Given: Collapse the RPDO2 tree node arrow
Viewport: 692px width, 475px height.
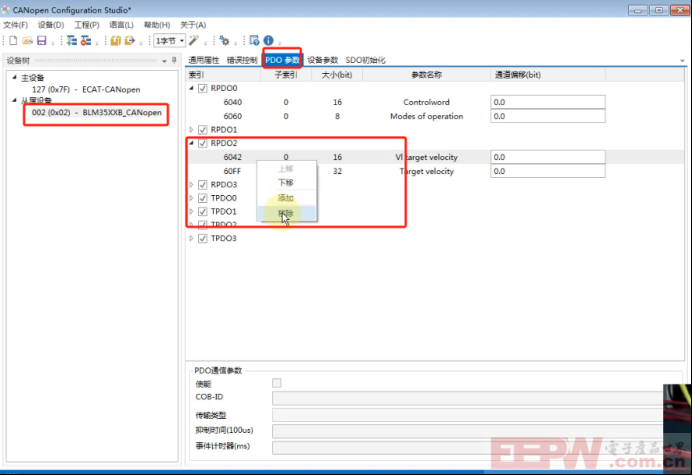Looking at the screenshot, I should pos(192,143).
